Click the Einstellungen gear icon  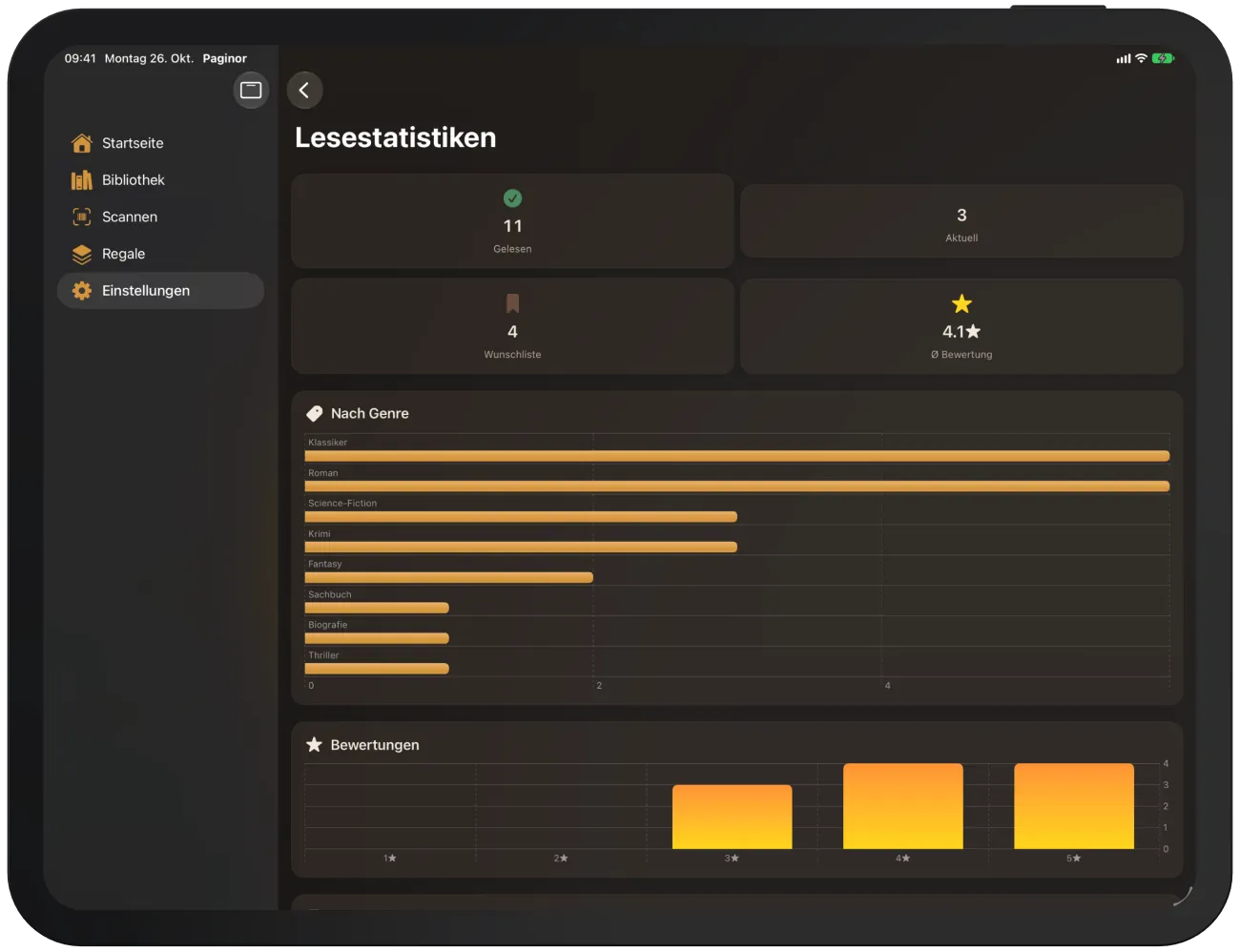pyautogui.click(x=82, y=291)
